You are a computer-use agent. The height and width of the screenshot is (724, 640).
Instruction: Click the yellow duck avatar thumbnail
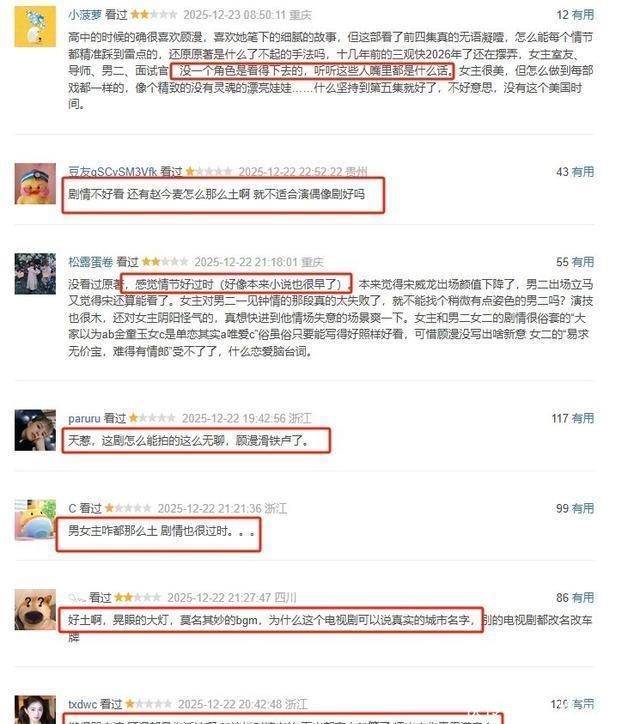click(x=35, y=184)
